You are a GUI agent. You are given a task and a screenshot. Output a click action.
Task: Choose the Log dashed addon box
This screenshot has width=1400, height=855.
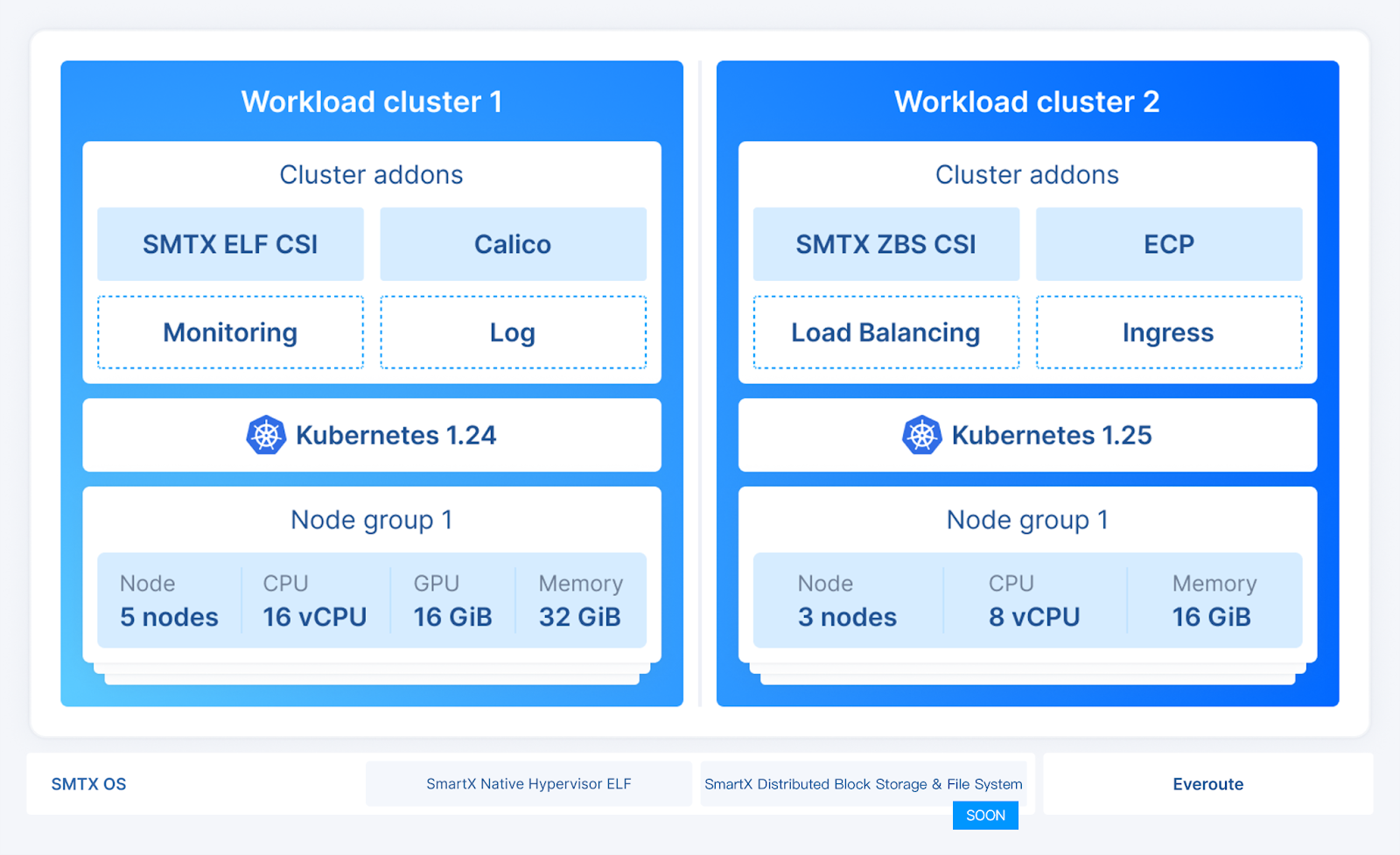click(513, 333)
